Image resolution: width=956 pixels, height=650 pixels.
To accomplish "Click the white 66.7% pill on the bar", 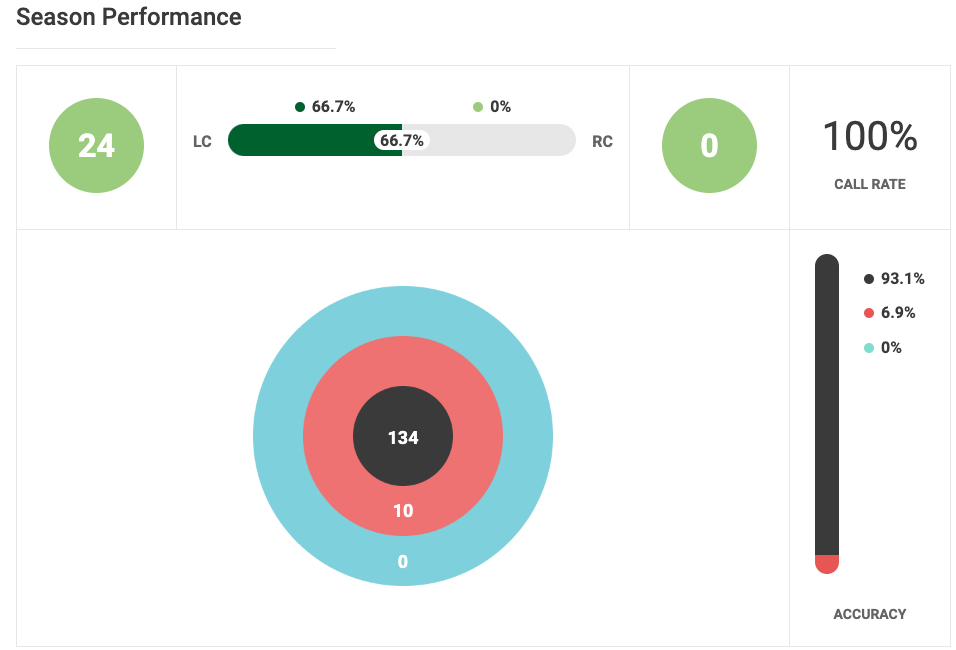I will coord(401,141).
